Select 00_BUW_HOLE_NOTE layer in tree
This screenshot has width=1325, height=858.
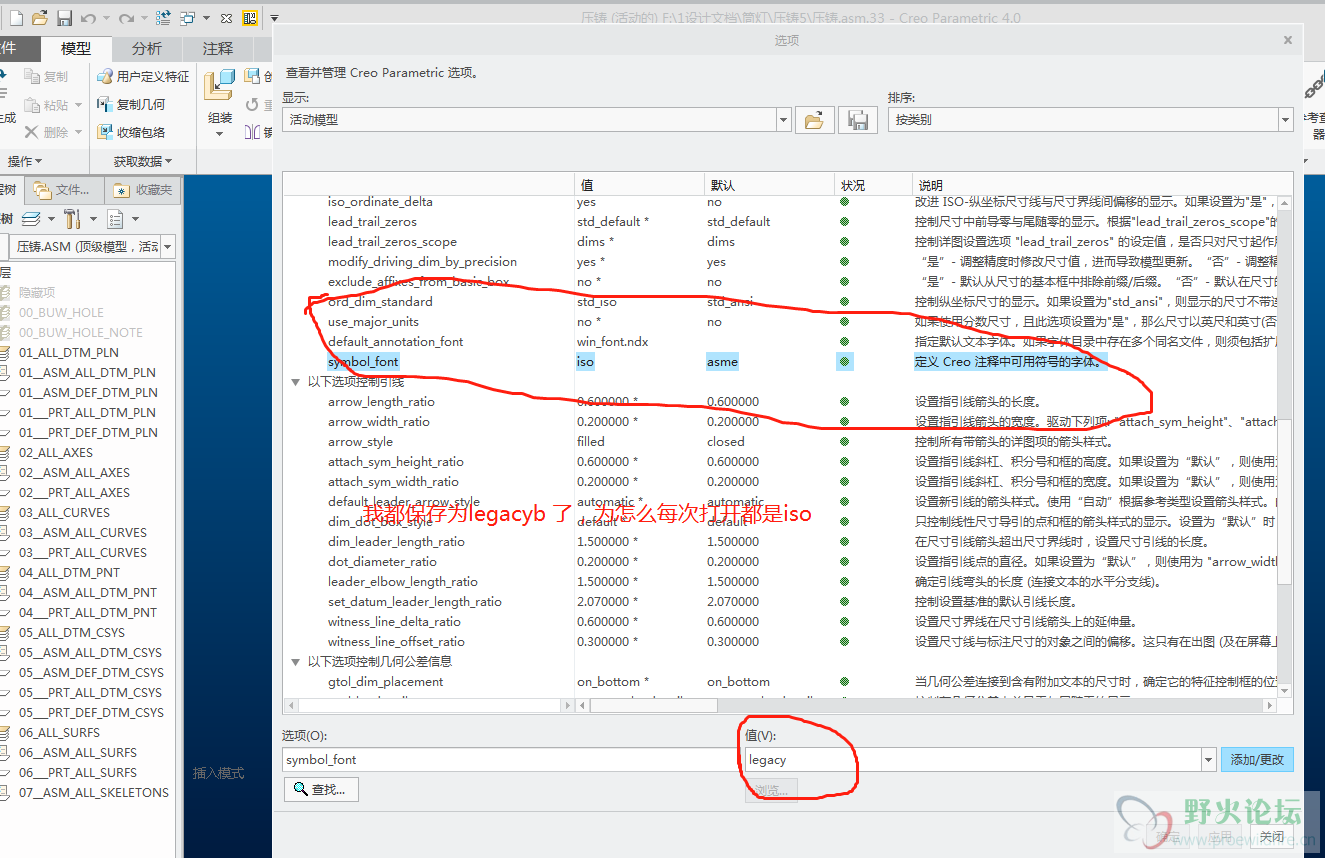coord(80,332)
